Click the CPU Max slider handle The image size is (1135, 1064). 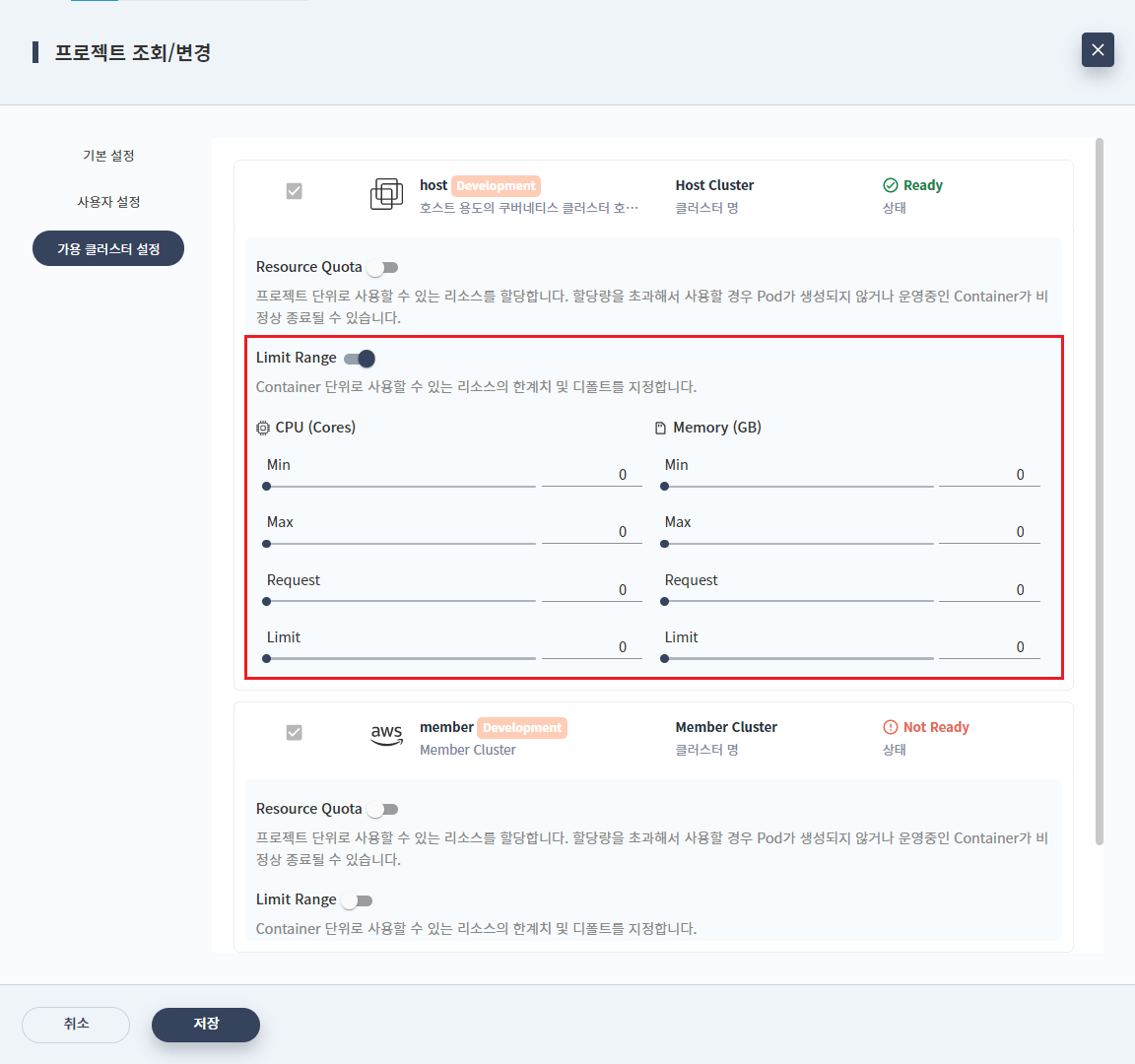tap(266, 544)
